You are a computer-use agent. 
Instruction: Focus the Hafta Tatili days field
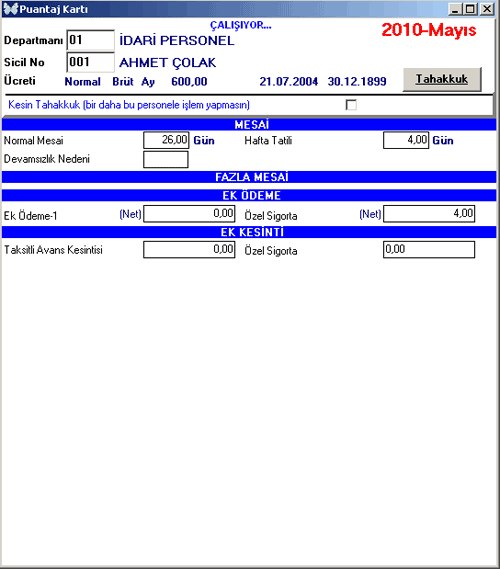point(406,140)
